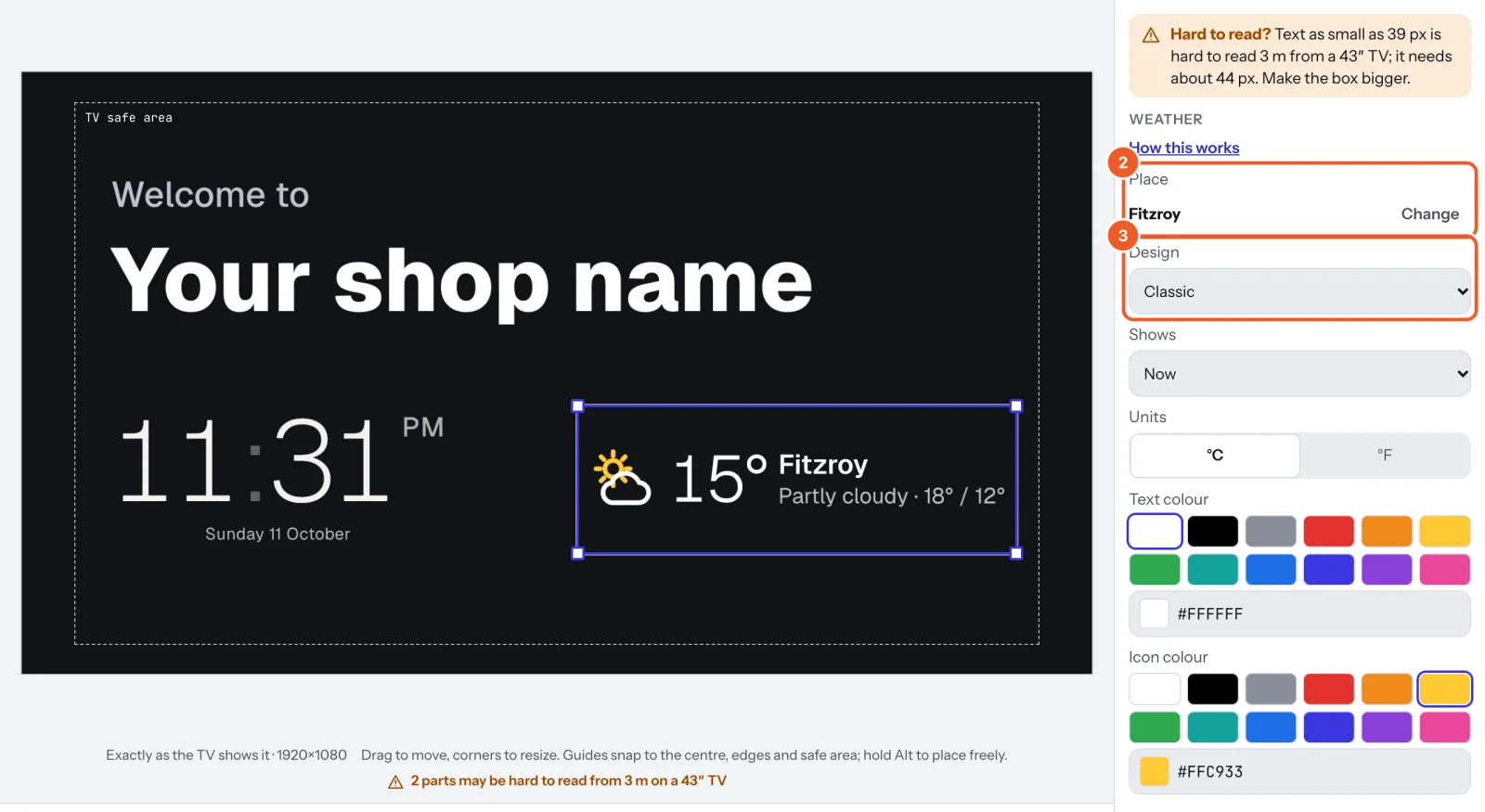Select the "Sunday 11 October" date text
This screenshot has height=812, width=1485.
click(x=278, y=534)
